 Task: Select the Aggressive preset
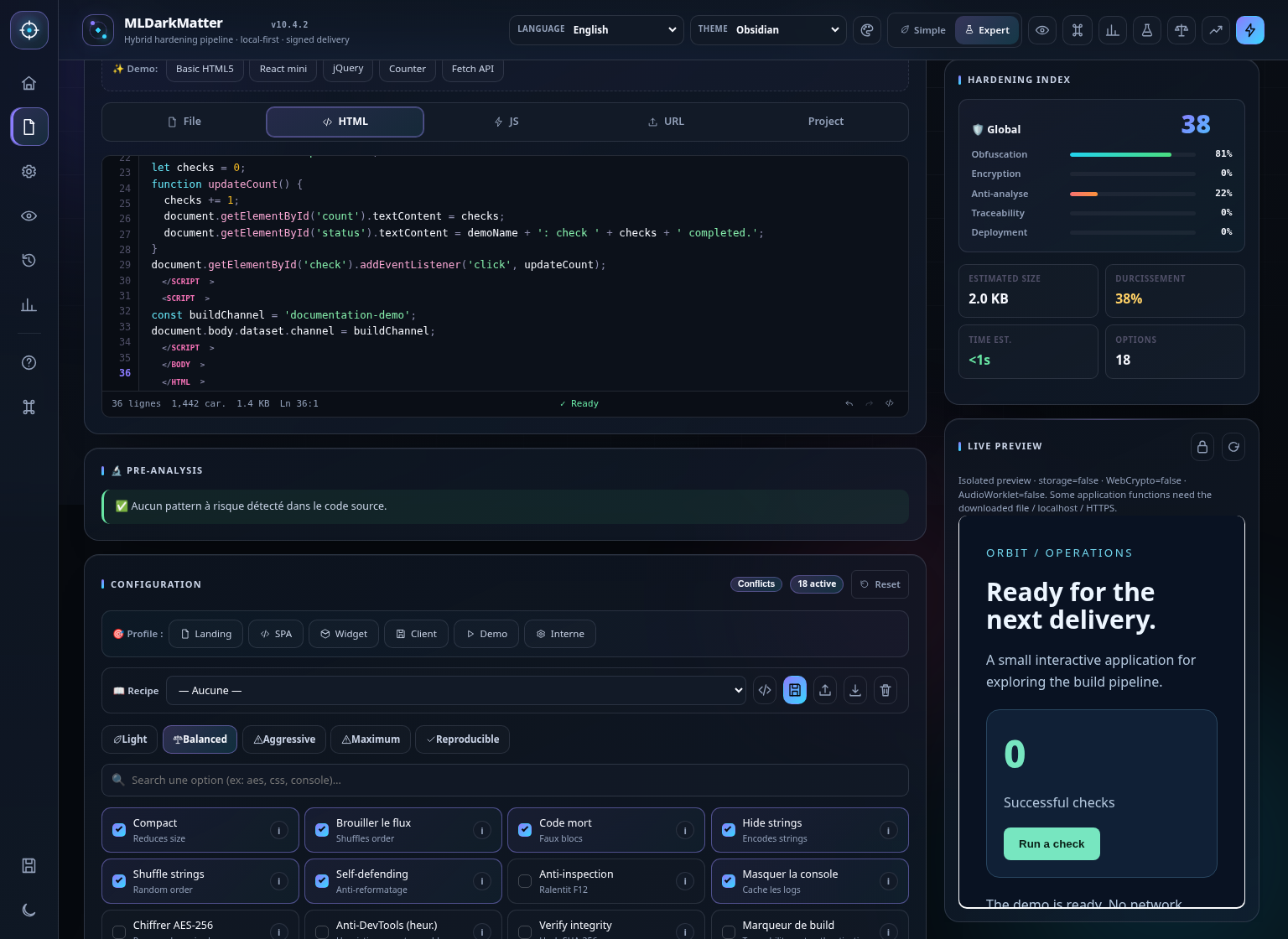click(283, 739)
